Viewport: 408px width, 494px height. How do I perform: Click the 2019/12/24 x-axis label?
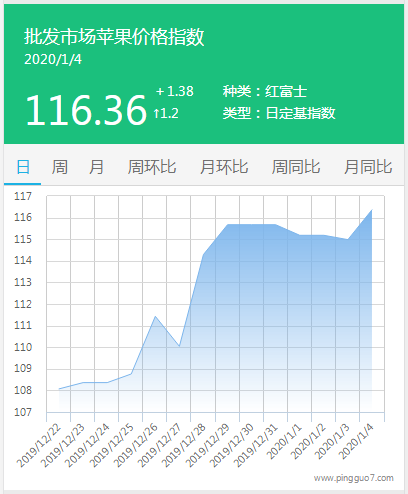pyautogui.click(x=87, y=445)
